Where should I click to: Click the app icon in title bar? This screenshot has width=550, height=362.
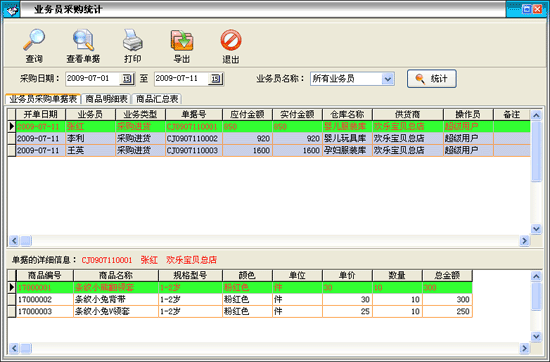11,9
